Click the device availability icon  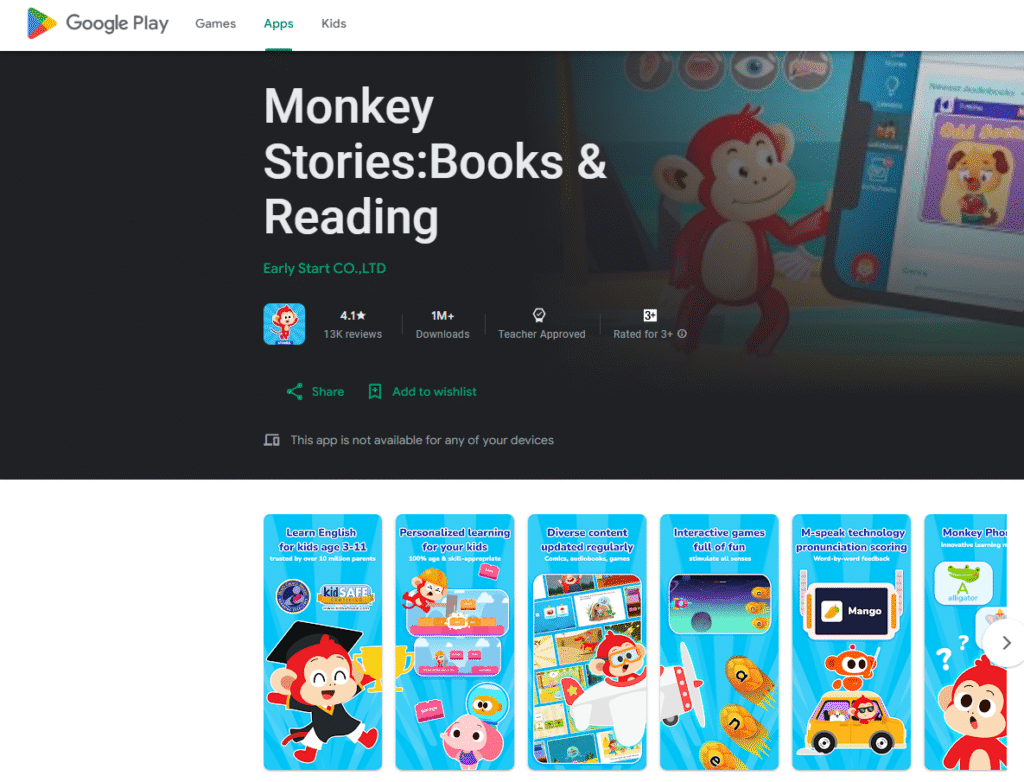coord(272,440)
